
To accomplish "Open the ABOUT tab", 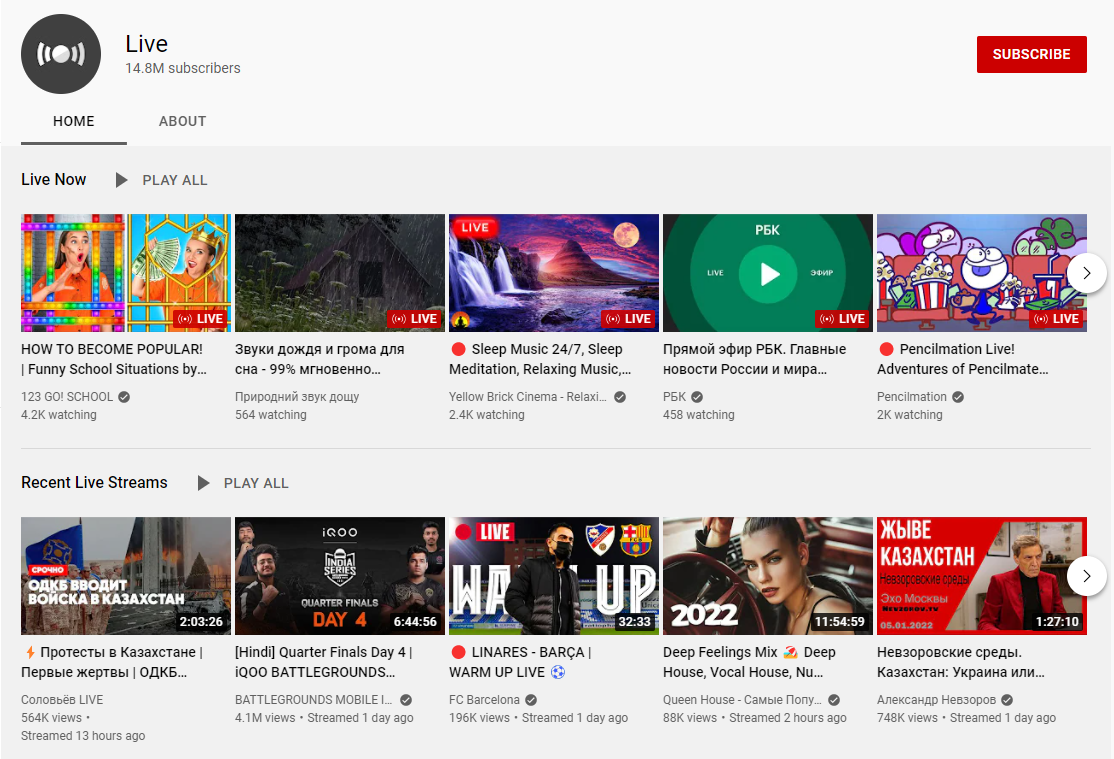I will pos(183,122).
